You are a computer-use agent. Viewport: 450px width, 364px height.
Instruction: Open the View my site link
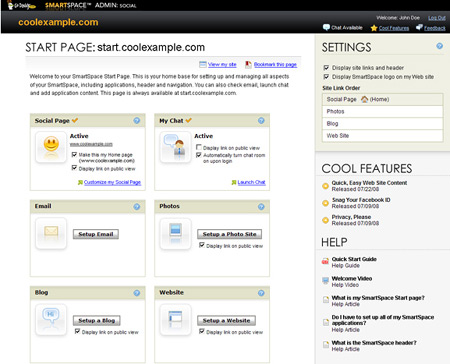coord(222,64)
